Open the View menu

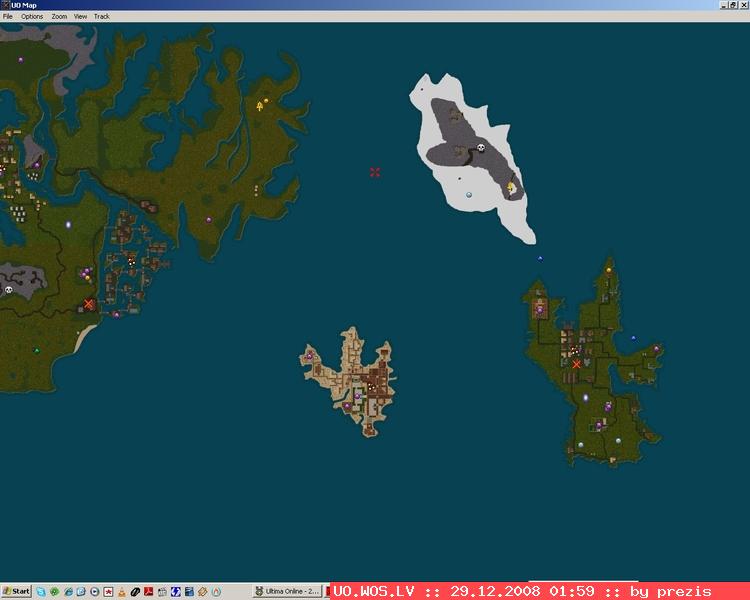pyautogui.click(x=80, y=16)
